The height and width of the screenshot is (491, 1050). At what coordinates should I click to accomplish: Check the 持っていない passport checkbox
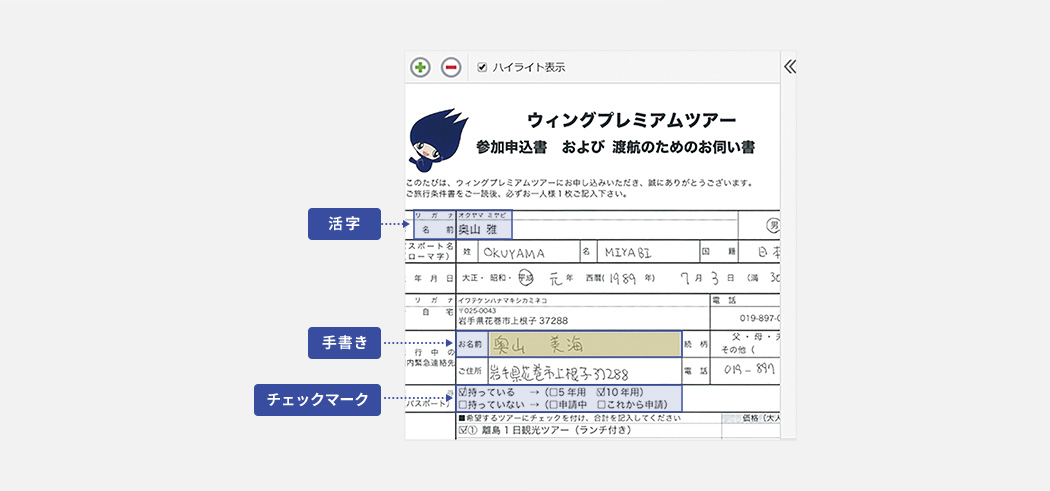pyautogui.click(x=462, y=405)
